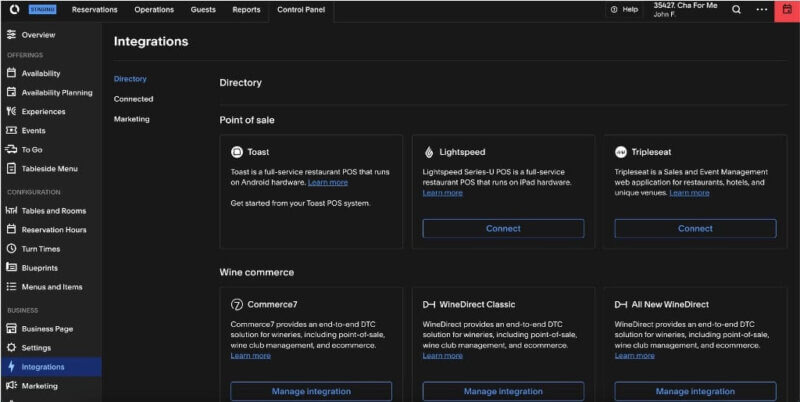Switch to the Marketing integrations section

[x=132, y=119]
